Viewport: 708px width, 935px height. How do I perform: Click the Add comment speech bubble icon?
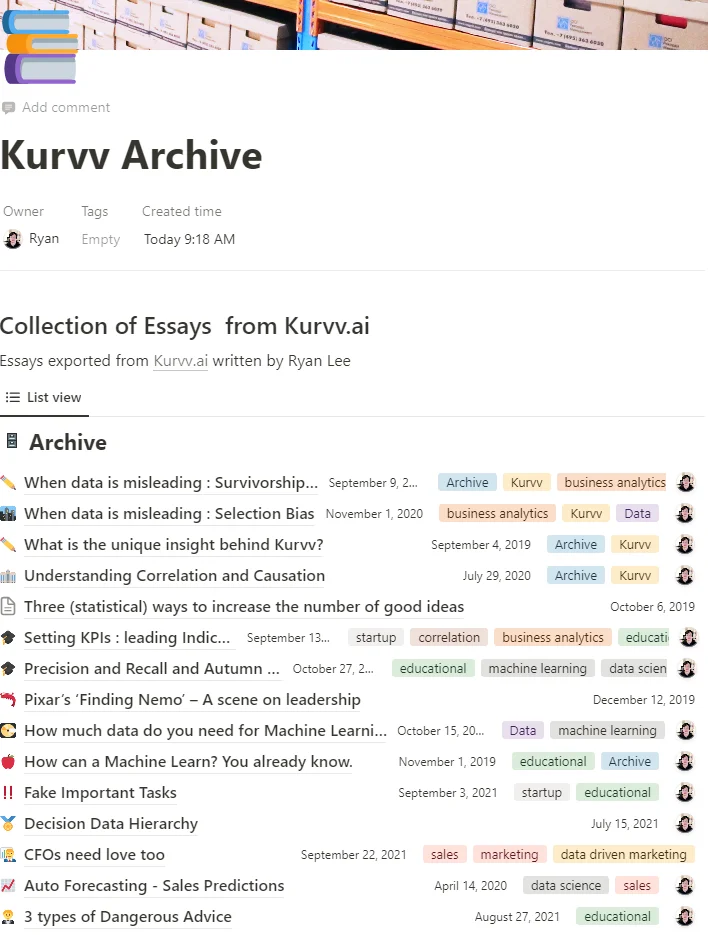point(8,108)
